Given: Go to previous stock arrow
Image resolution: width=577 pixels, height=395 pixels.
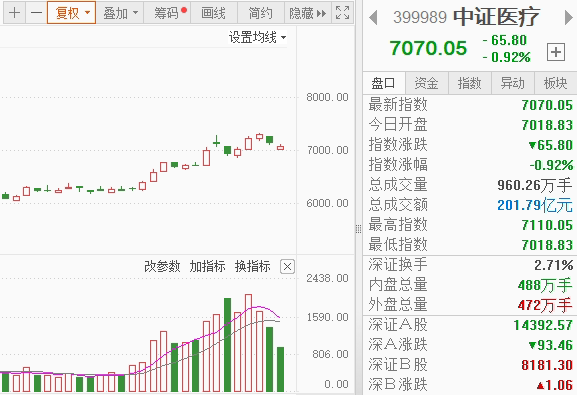Looking at the screenshot, I should click(373, 18).
